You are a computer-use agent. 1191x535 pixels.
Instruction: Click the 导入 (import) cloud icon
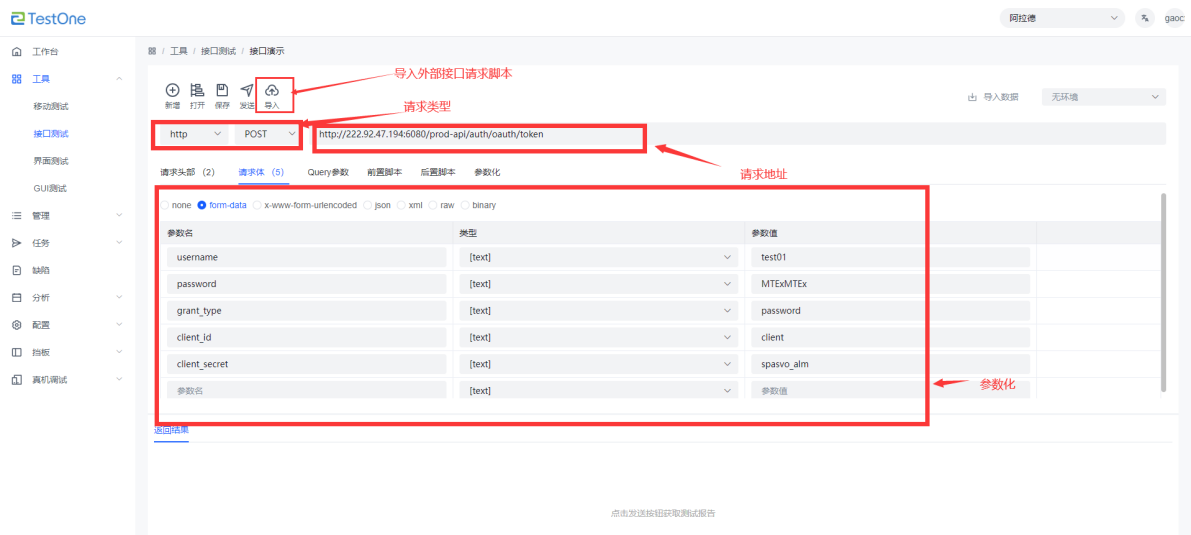pos(272,91)
